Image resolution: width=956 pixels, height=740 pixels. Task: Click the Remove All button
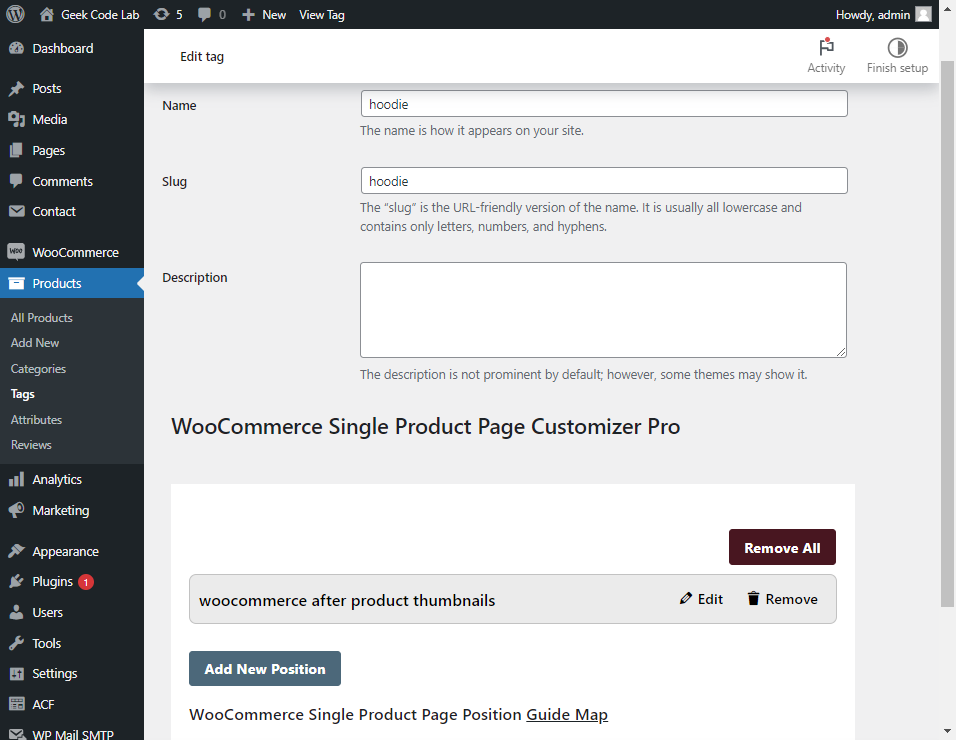point(782,547)
